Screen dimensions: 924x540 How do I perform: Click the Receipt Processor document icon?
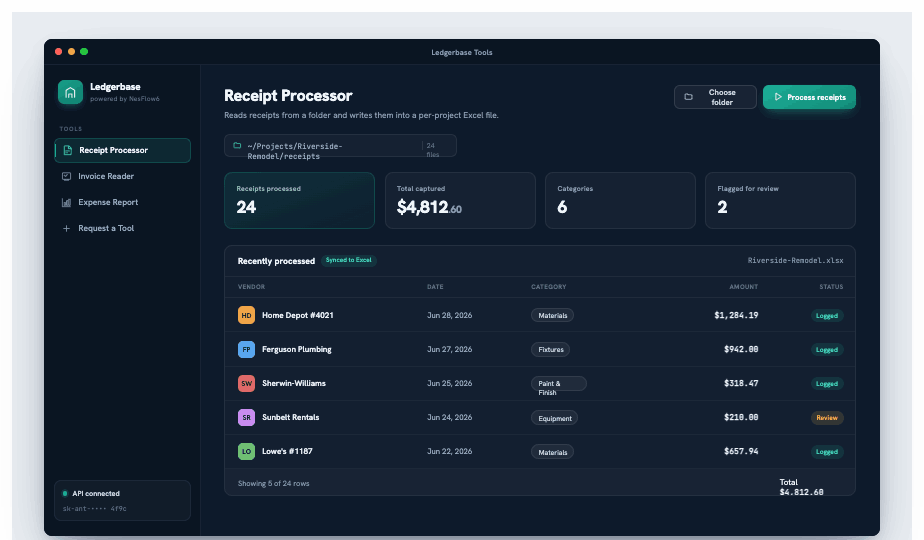pyautogui.click(x=68, y=150)
